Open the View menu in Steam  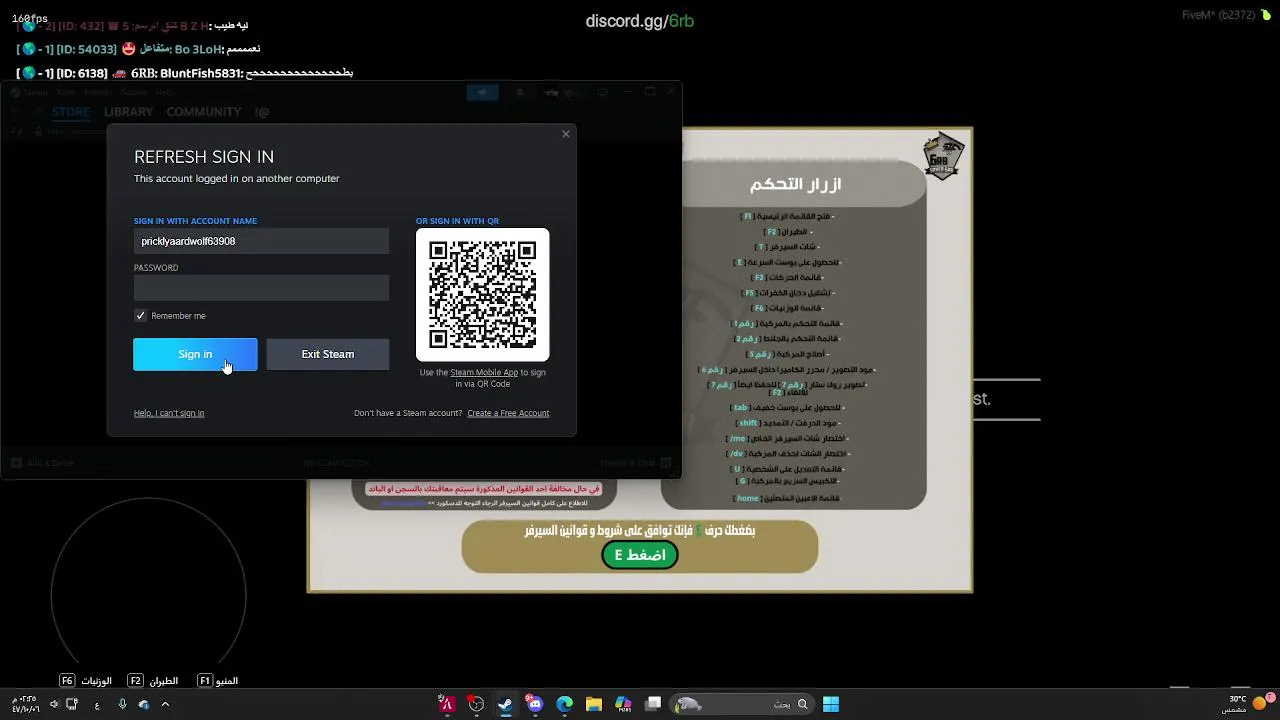(65, 92)
